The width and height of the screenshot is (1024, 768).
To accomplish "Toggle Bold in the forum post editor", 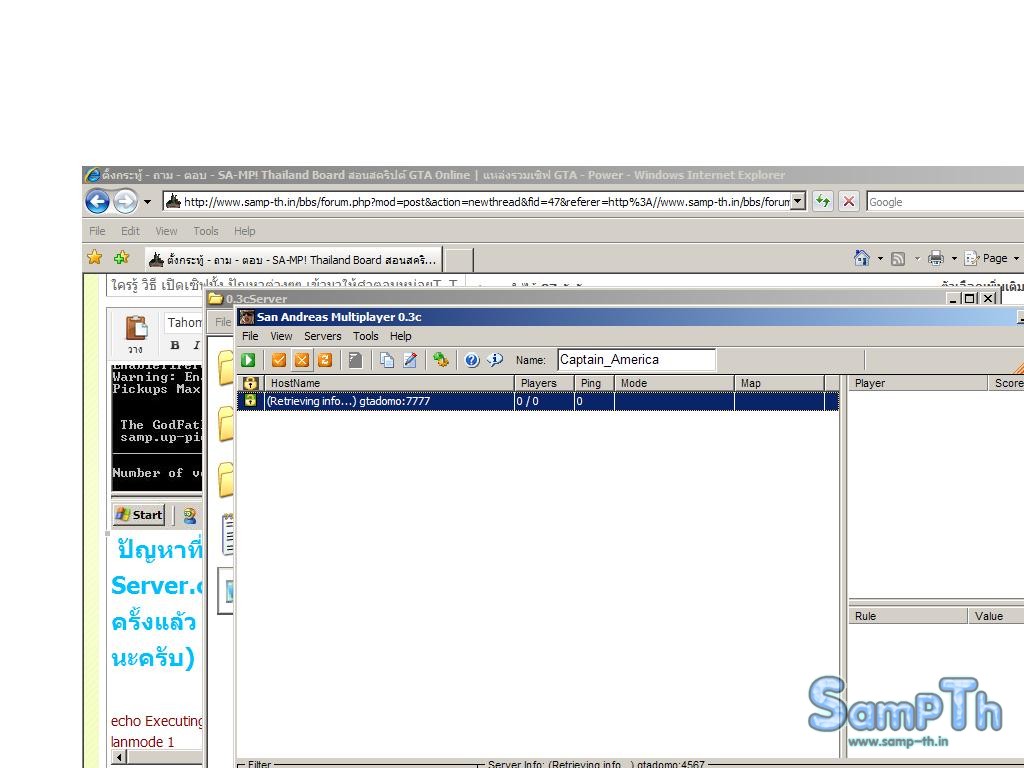I will coord(174,345).
